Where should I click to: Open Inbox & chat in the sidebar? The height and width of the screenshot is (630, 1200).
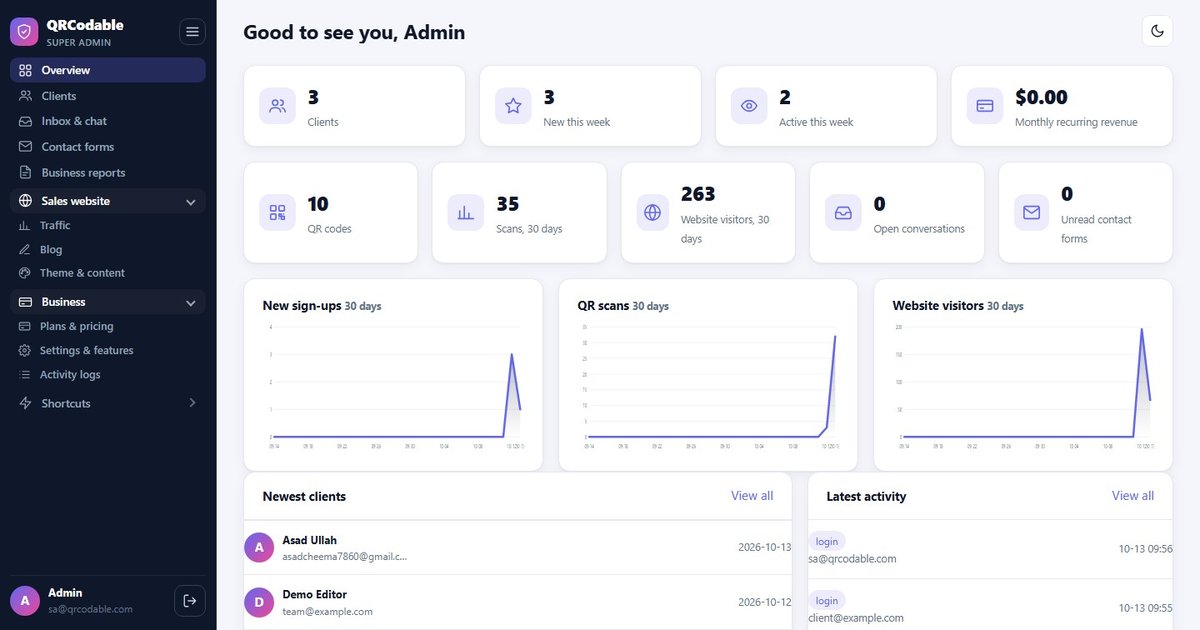pos(108,121)
